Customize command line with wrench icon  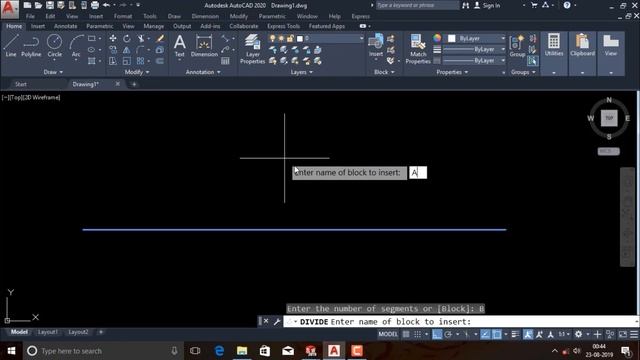click(x=277, y=322)
